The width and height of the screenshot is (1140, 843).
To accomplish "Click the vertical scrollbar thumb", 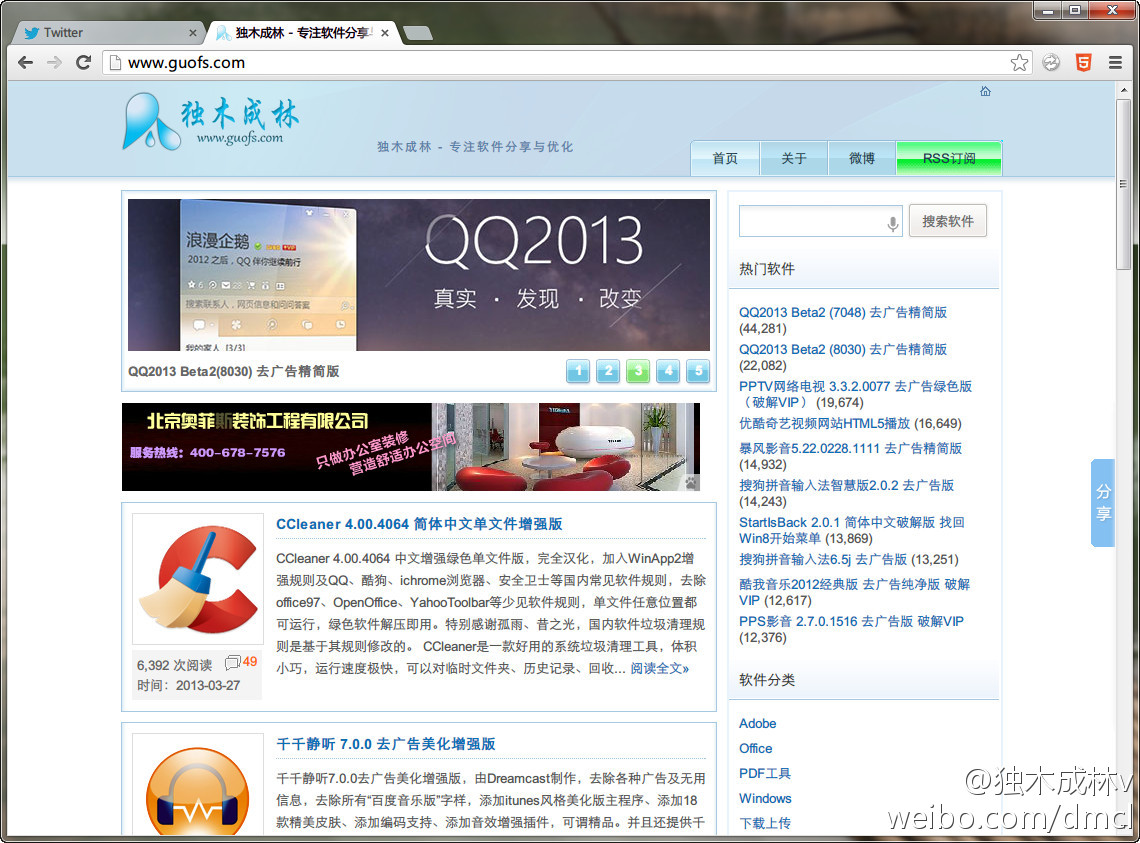I will [x=1124, y=184].
